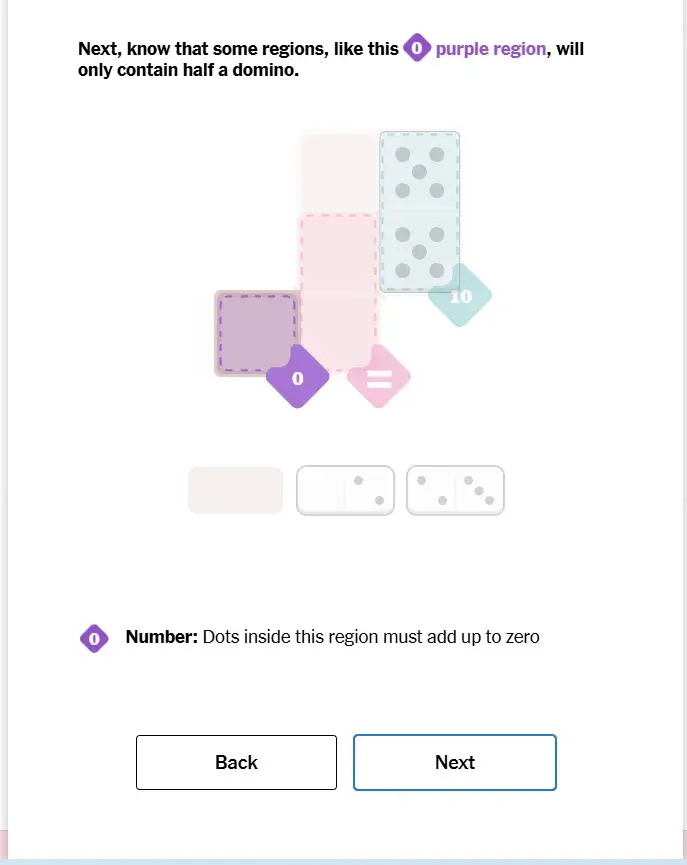Click the bottom five-dot half of the green domino
The height and width of the screenshot is (865, 687).
[420, 252]
